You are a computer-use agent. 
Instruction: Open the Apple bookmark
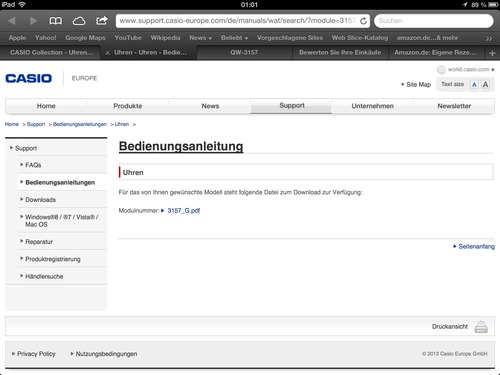point(17,38)
